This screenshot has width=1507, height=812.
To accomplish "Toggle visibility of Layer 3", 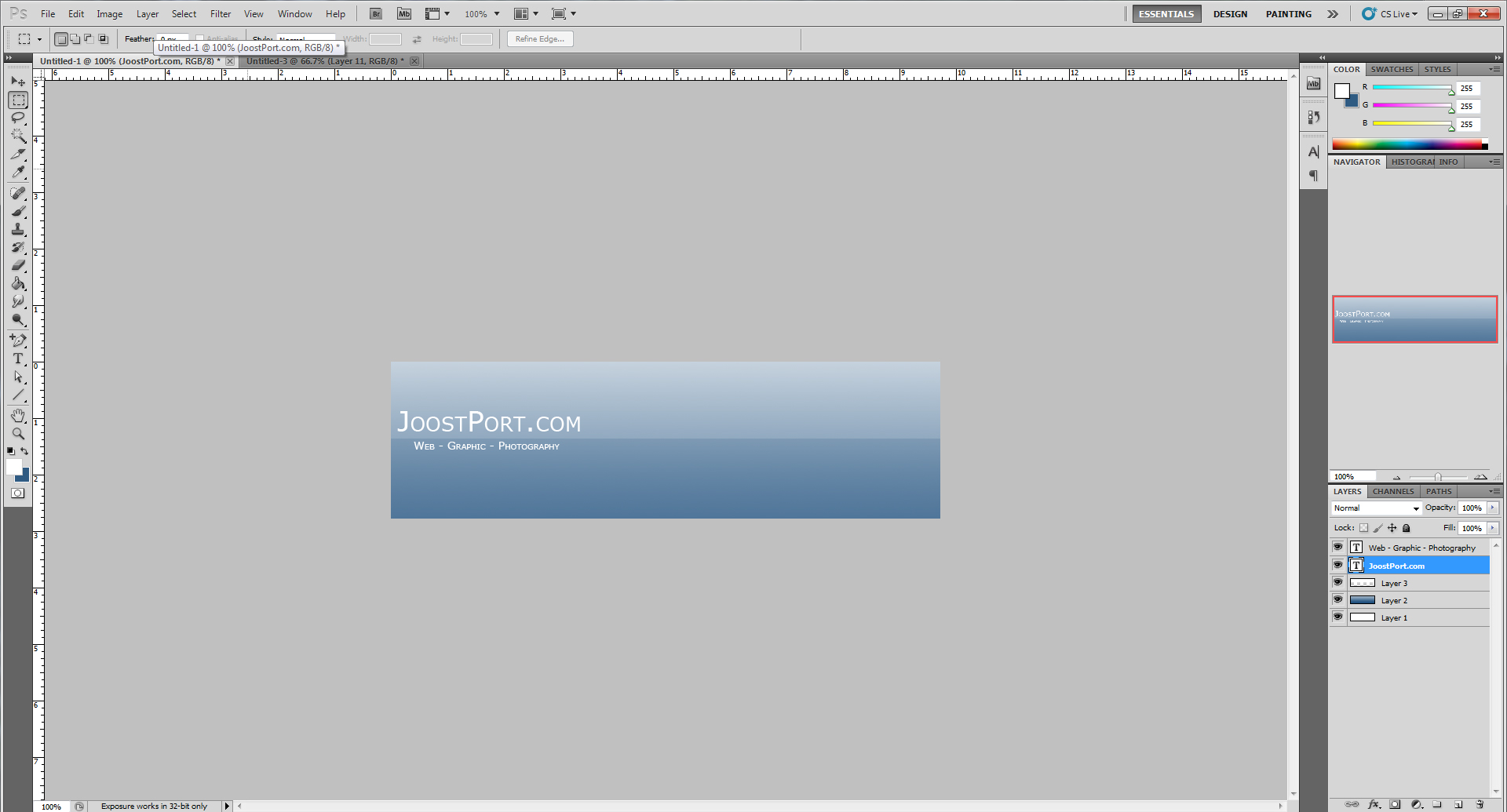I will (1338, 582).
